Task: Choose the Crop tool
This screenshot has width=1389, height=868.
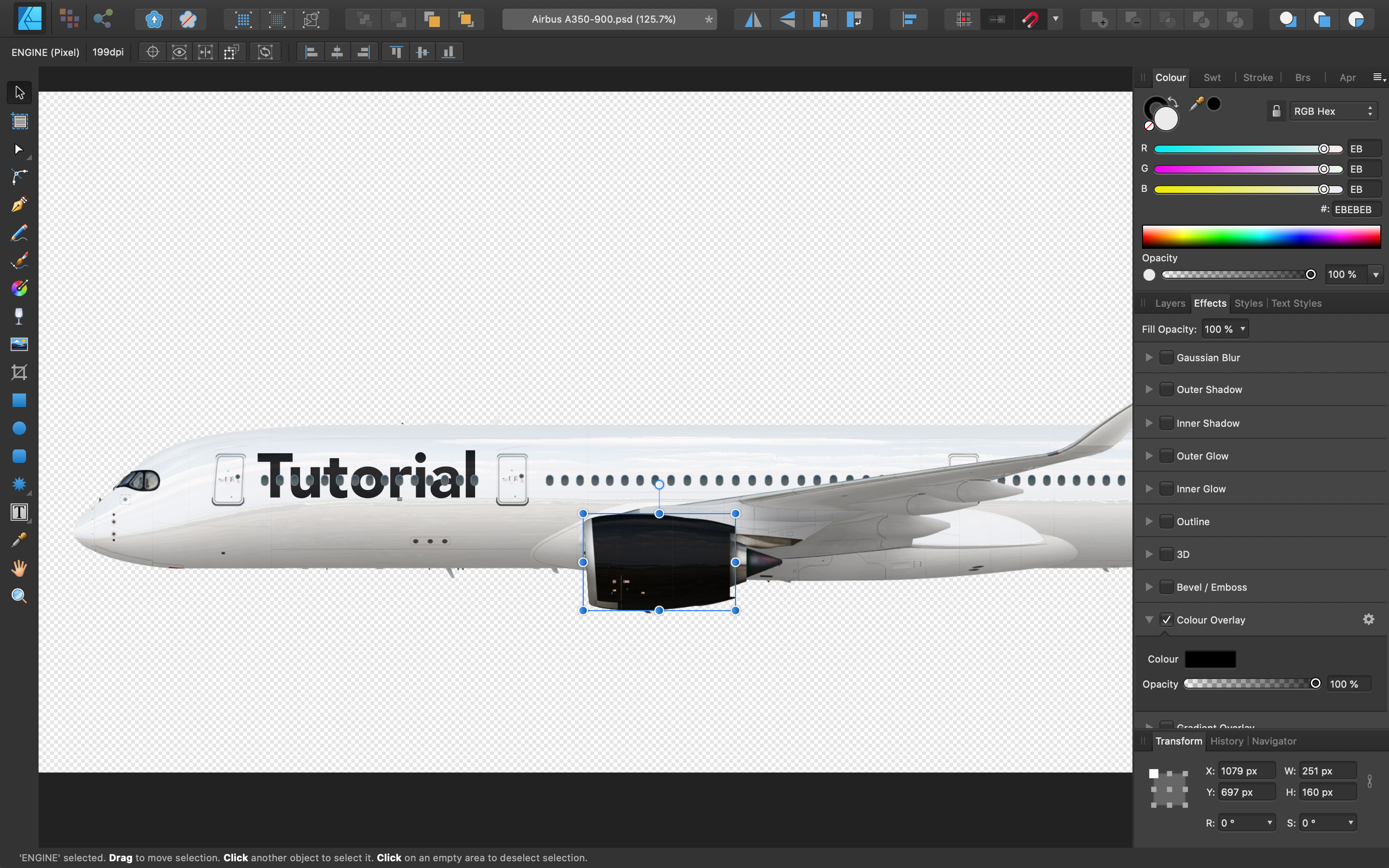Action: pyautogui.click(x=19, y=372)
